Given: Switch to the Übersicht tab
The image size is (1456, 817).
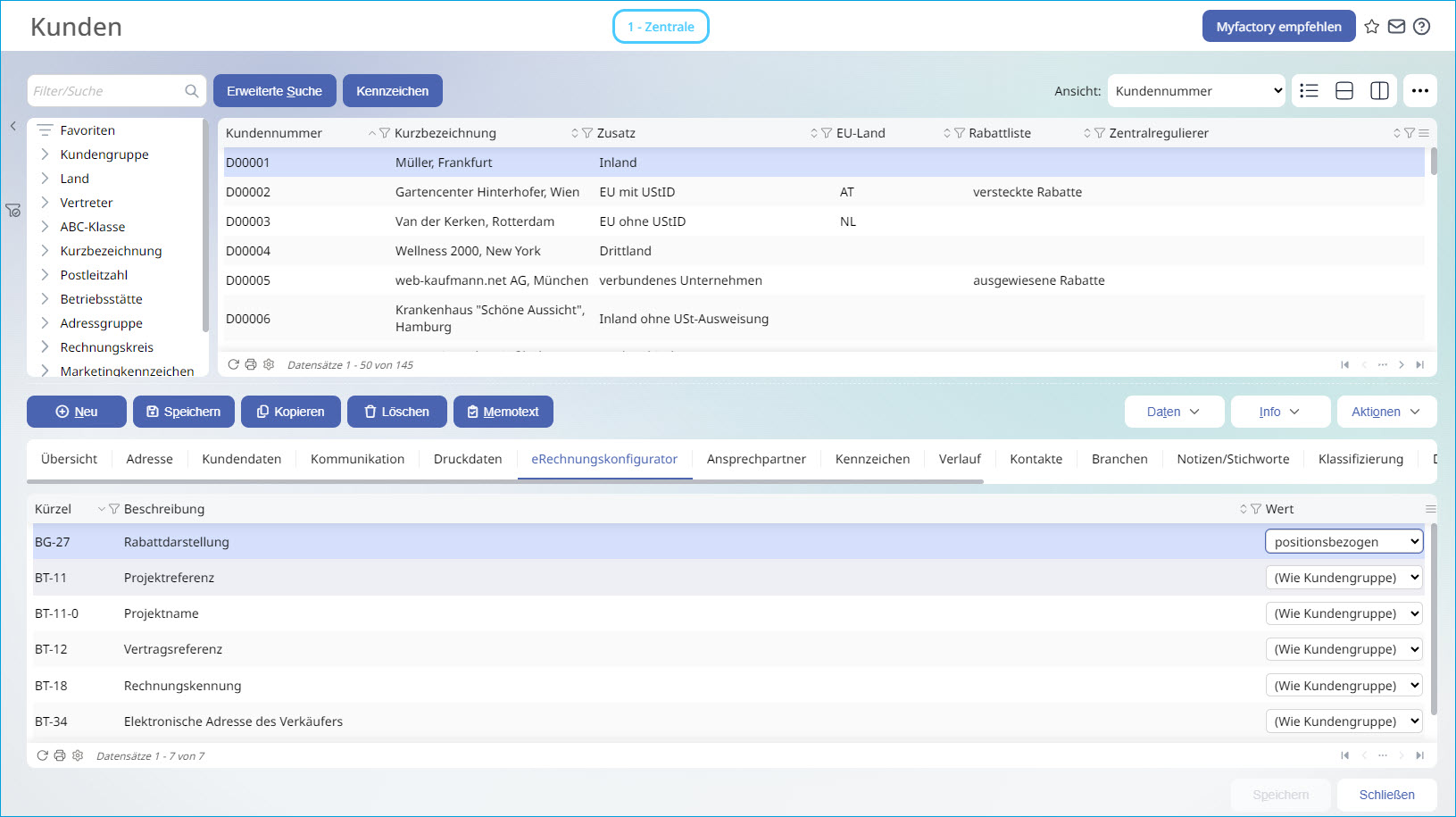Looking at the screenshot, I should [x=70, y=459].
